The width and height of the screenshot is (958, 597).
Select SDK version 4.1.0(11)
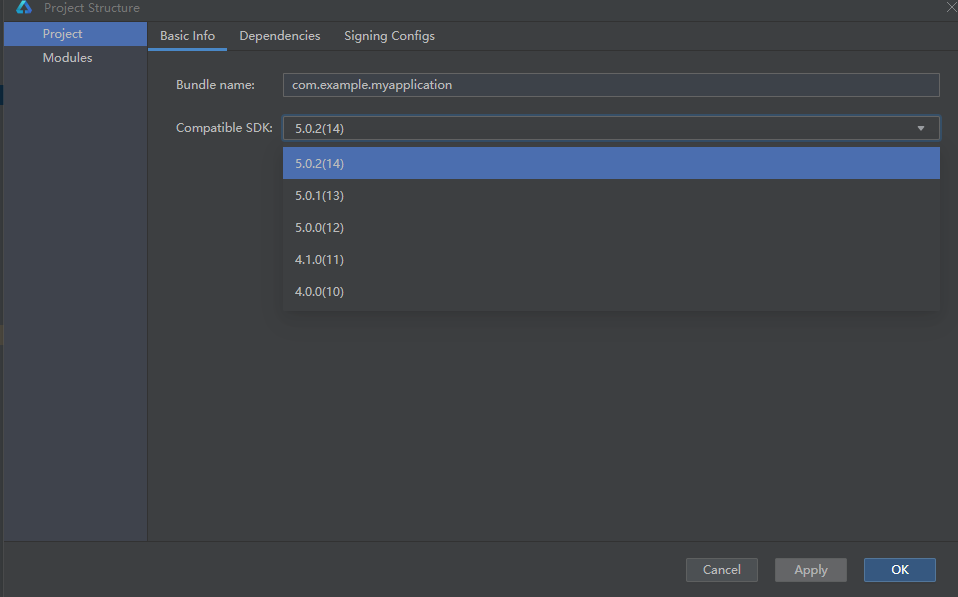(x=611, y=260)
